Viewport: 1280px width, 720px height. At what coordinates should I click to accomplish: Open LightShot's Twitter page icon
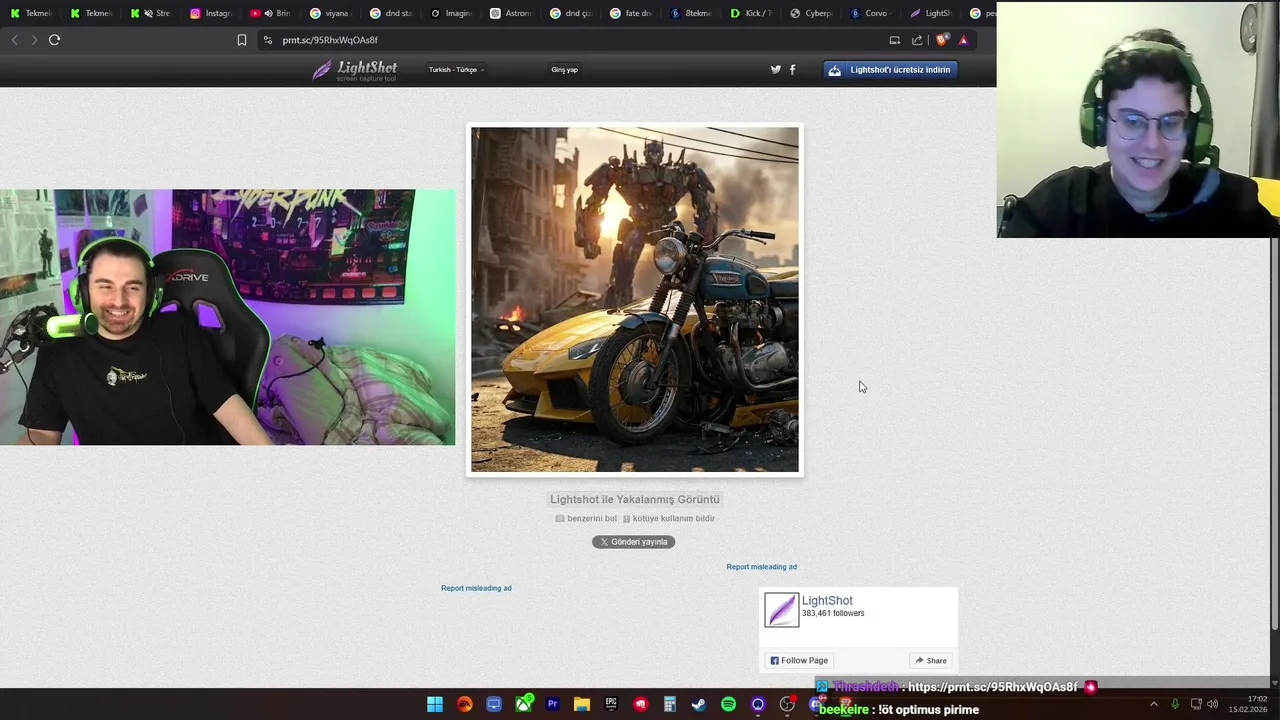pos(775,69)
